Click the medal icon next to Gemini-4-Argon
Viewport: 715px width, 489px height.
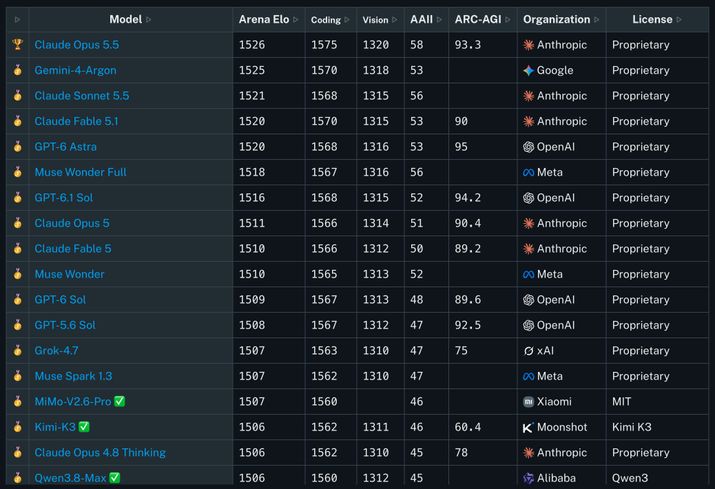(x=17, y=70)
